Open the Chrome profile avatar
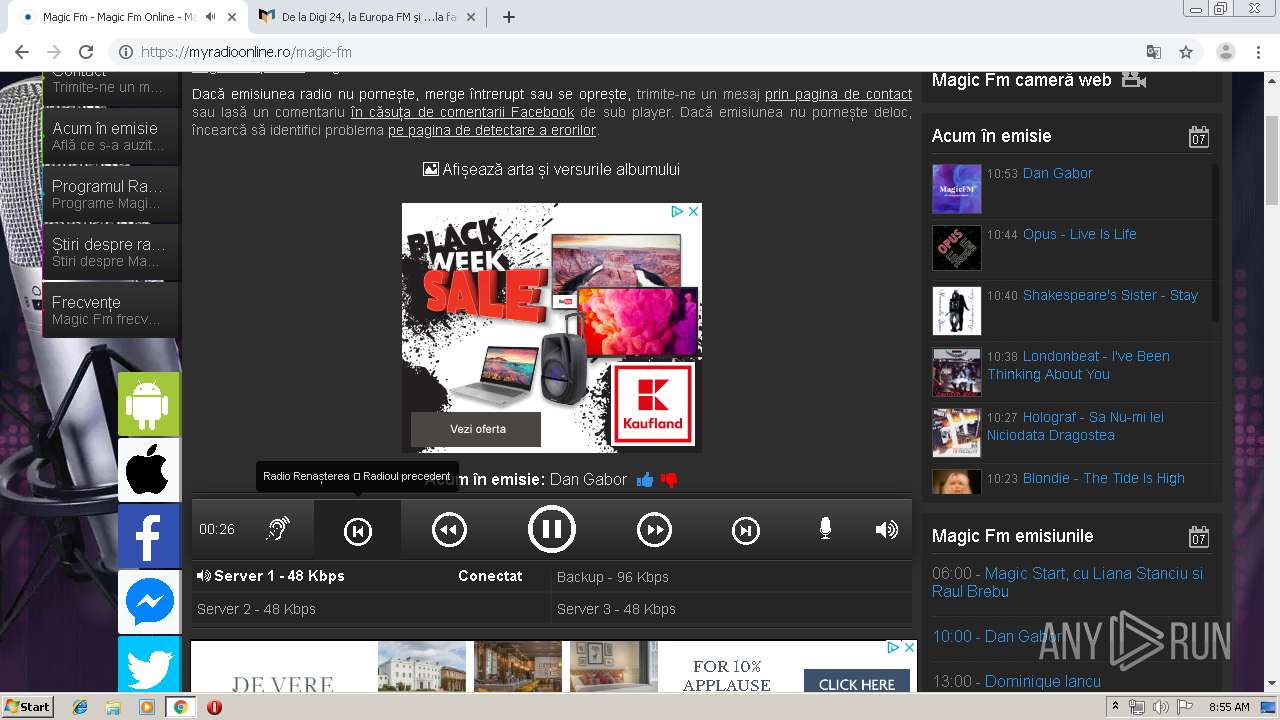This screenshot has width=1280, height=720. 1226,52
